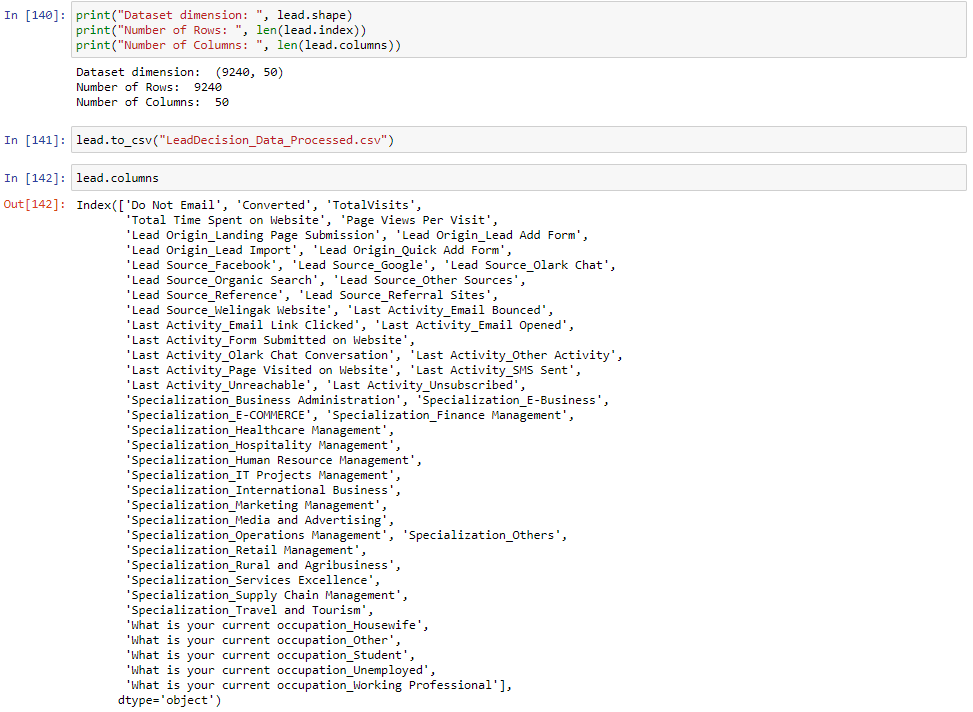Click 'Specialization_Others' in the output list
Screen dimensions: 973x712
484,535
